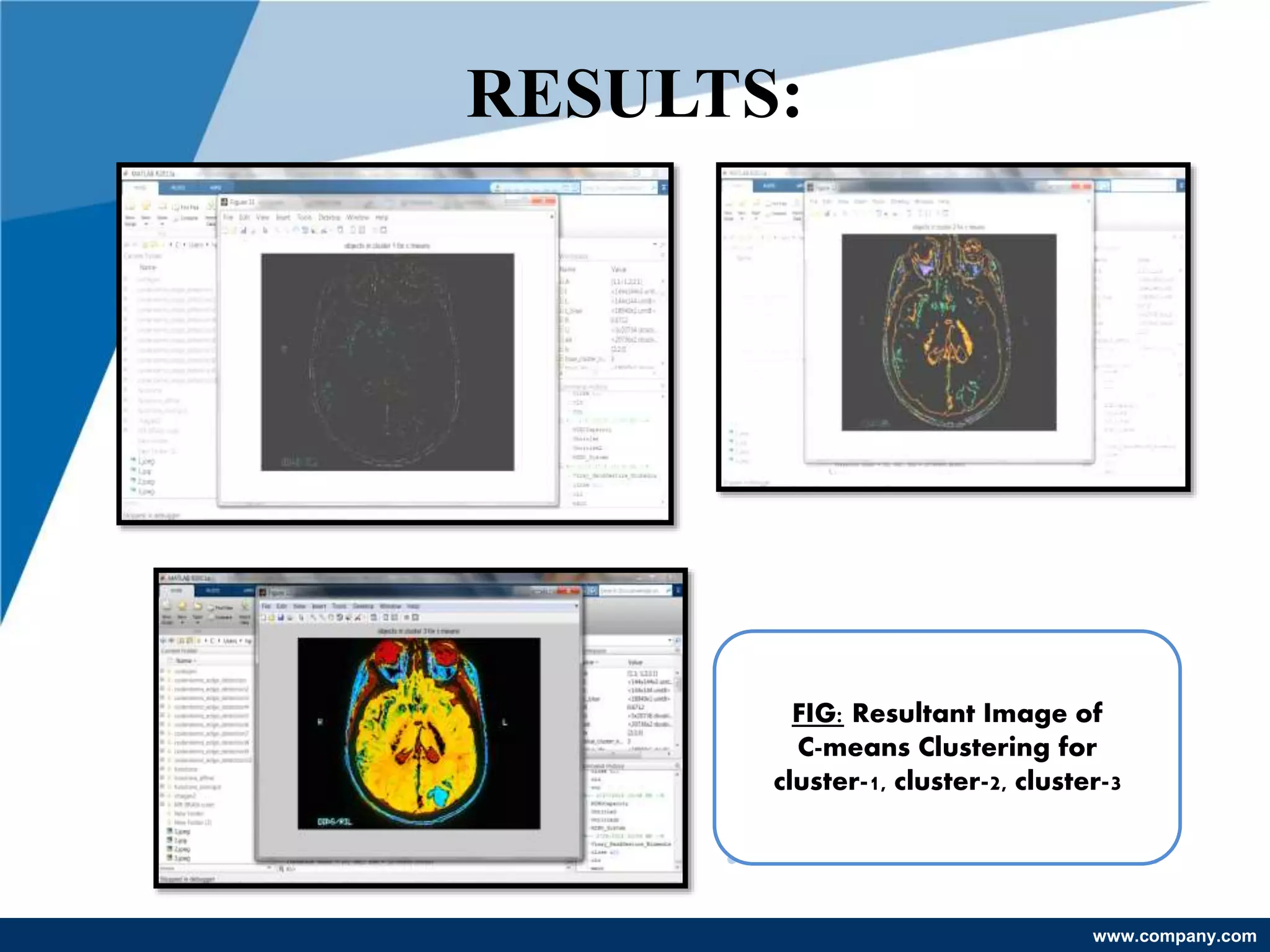The image size is (1270, 952).
Task: Switch to PLOTS tab in bottom MATLAB window
Action: pyautogui.click(x=213, y=591)
